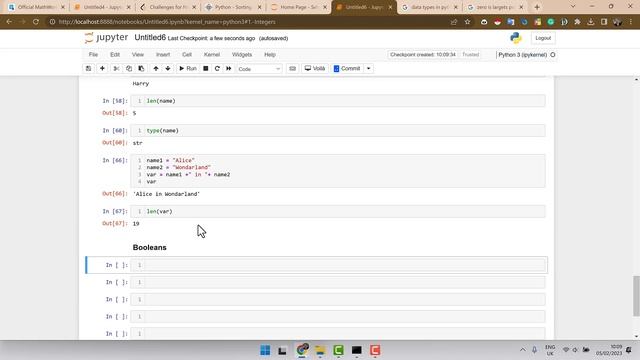Copy selected cells icon
The image size is (640, 360).
(x=129, y=69)
